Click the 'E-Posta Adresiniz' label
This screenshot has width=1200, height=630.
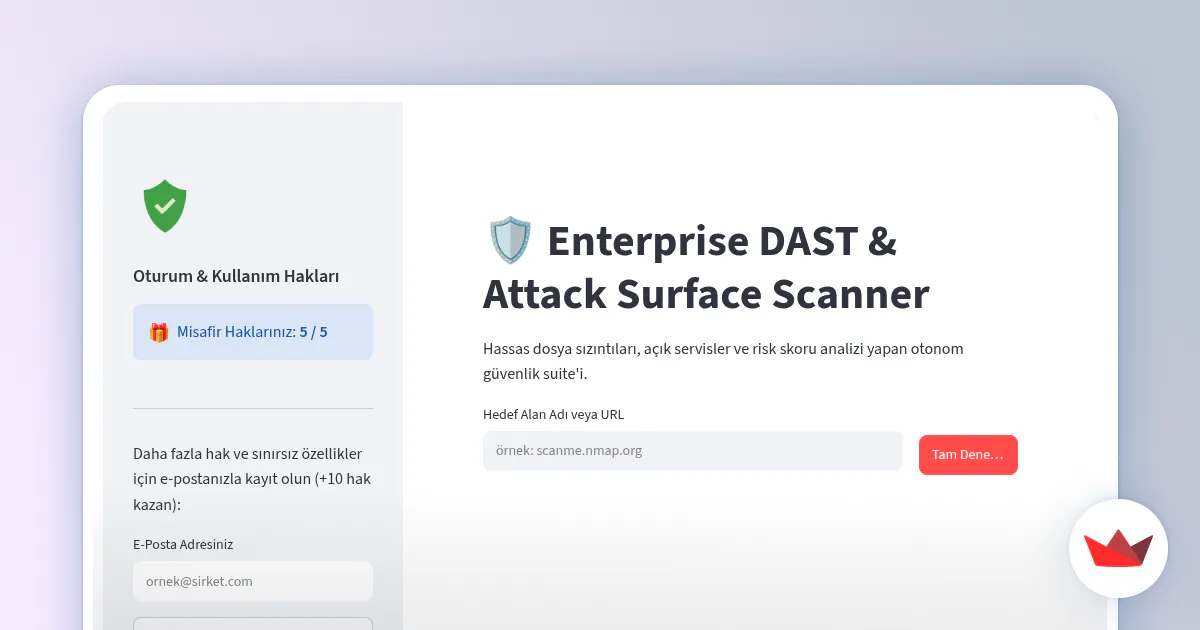pos(183,545)
